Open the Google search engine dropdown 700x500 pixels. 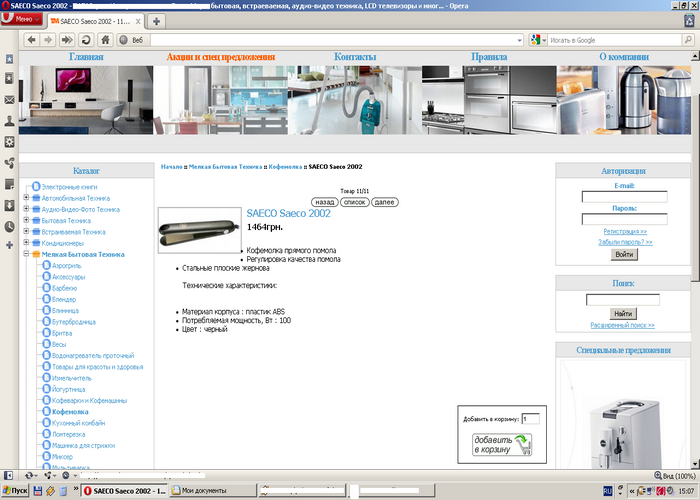[x=538, y=40]
